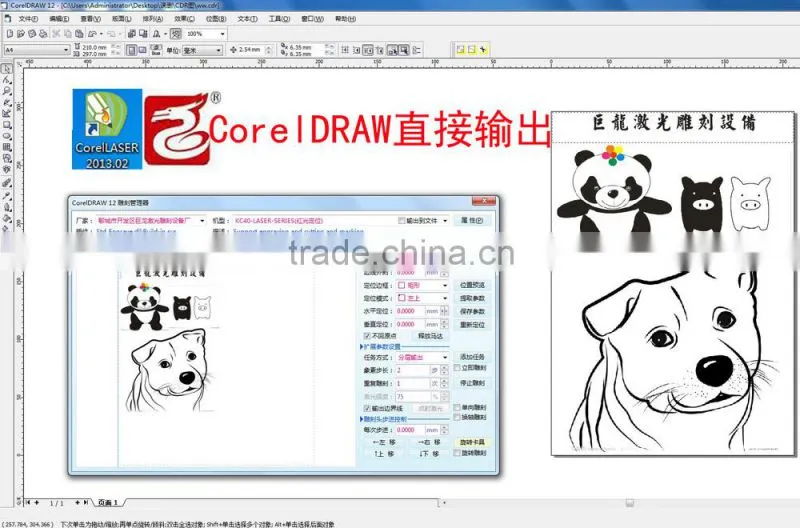
Task: Select the Text tool in the toolbox
Action: [7, 169]
